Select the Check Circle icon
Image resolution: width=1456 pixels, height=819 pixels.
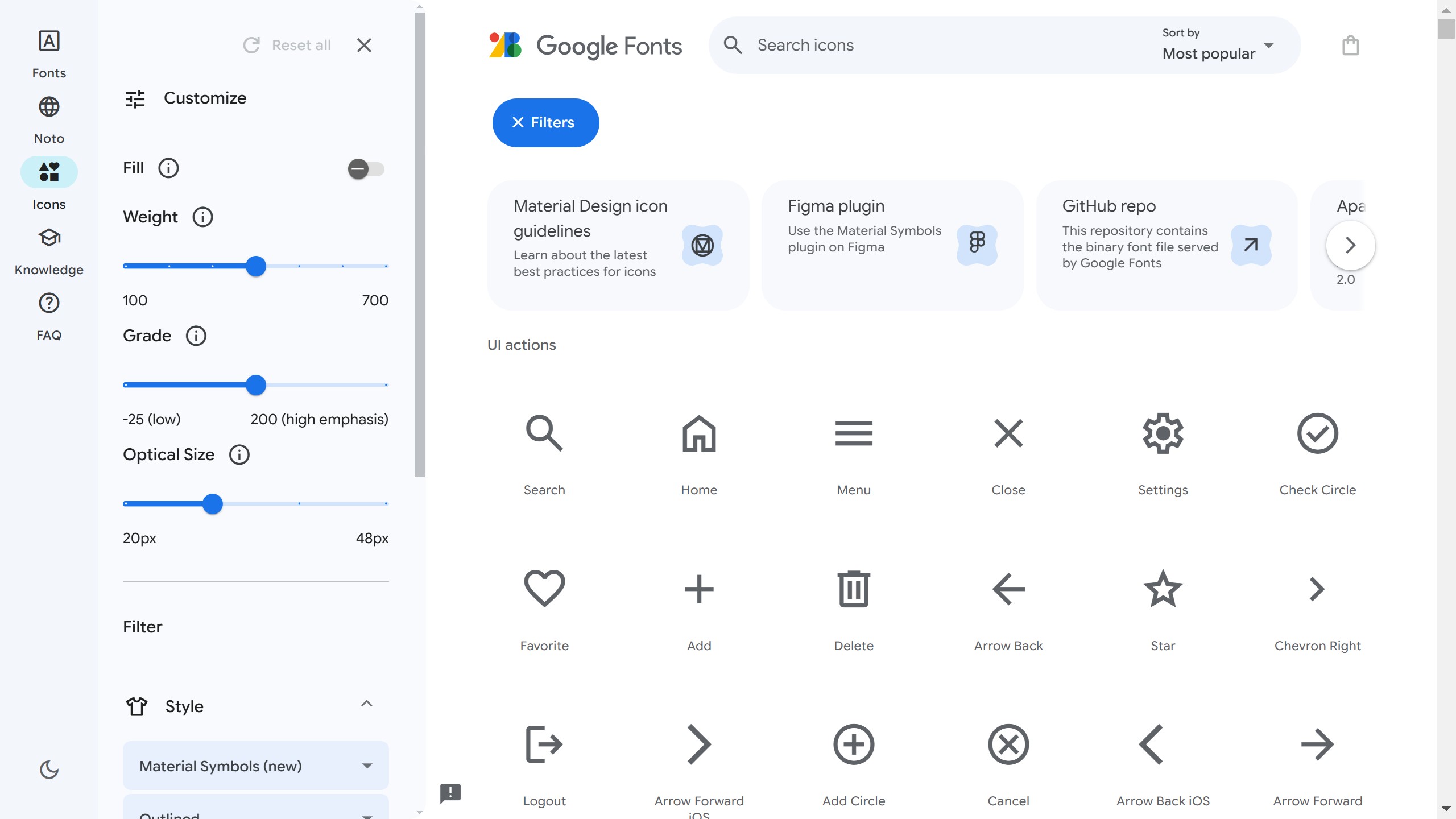[1318, 433]
